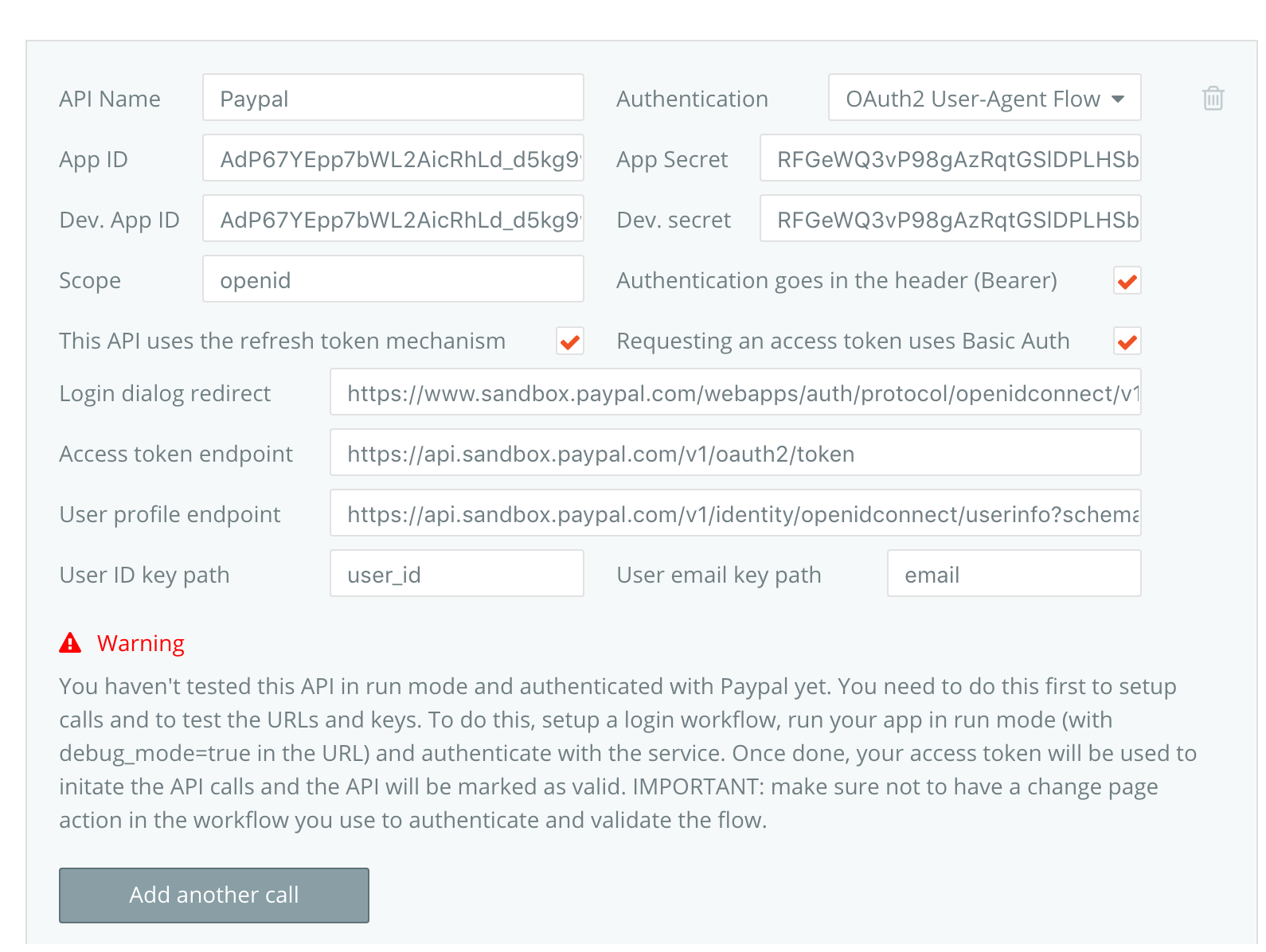Click the trash icon to delete this API
The height and width of the screenshot is (952, 1266).
(x=1213, y=99)
